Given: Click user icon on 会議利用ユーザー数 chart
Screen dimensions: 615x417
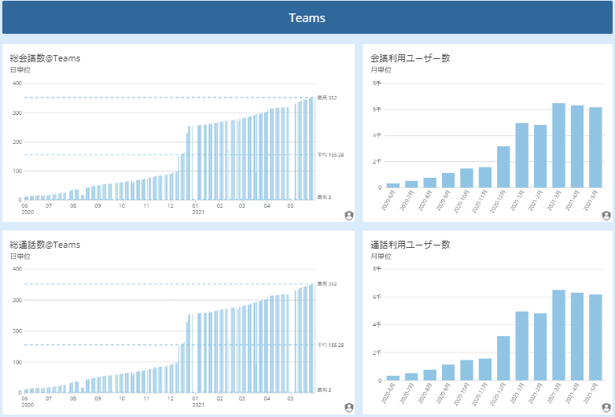Looking at the screenshot, I should click(x=606, y=215).
